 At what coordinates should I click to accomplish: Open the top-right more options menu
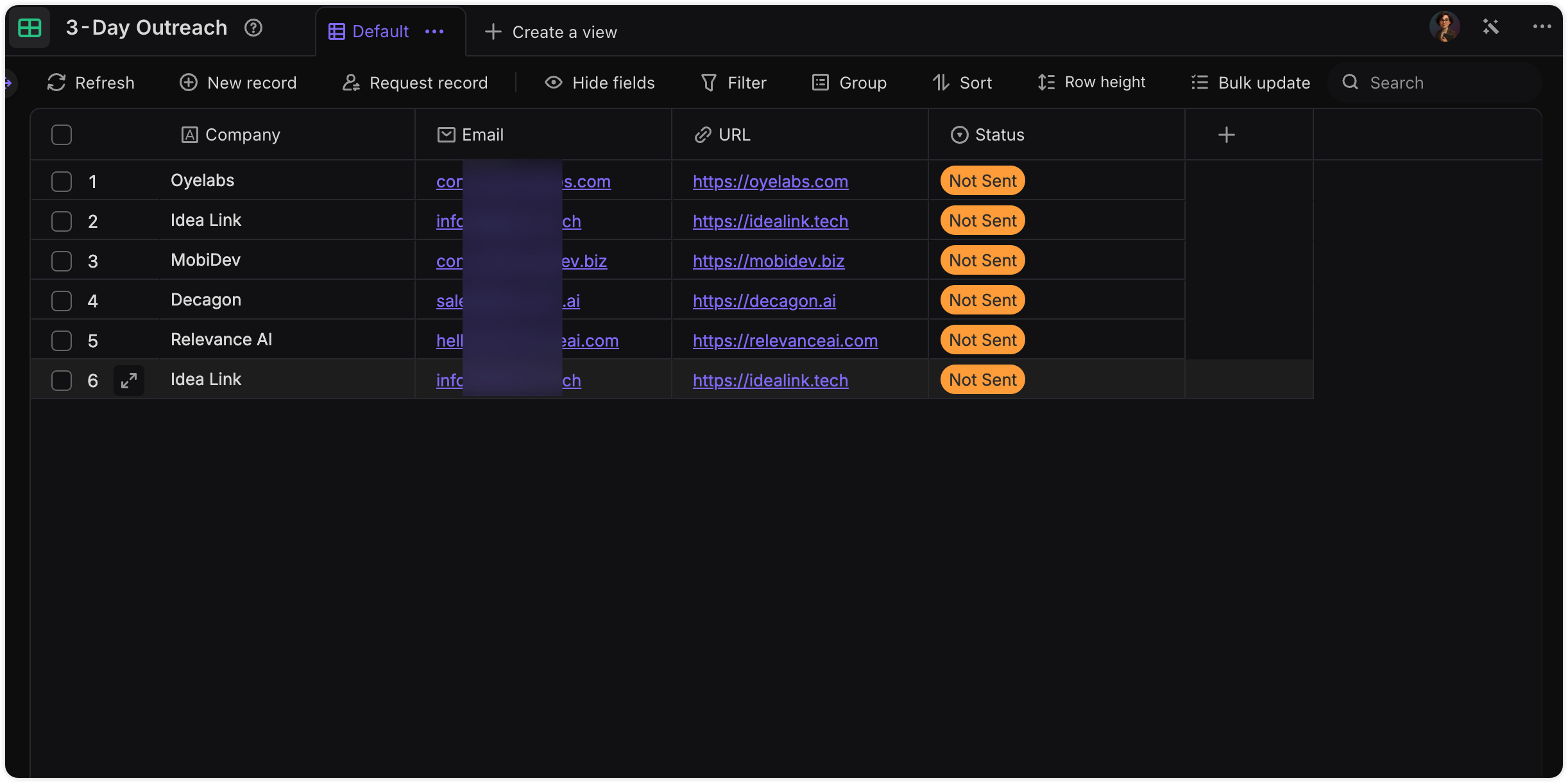1542,27
